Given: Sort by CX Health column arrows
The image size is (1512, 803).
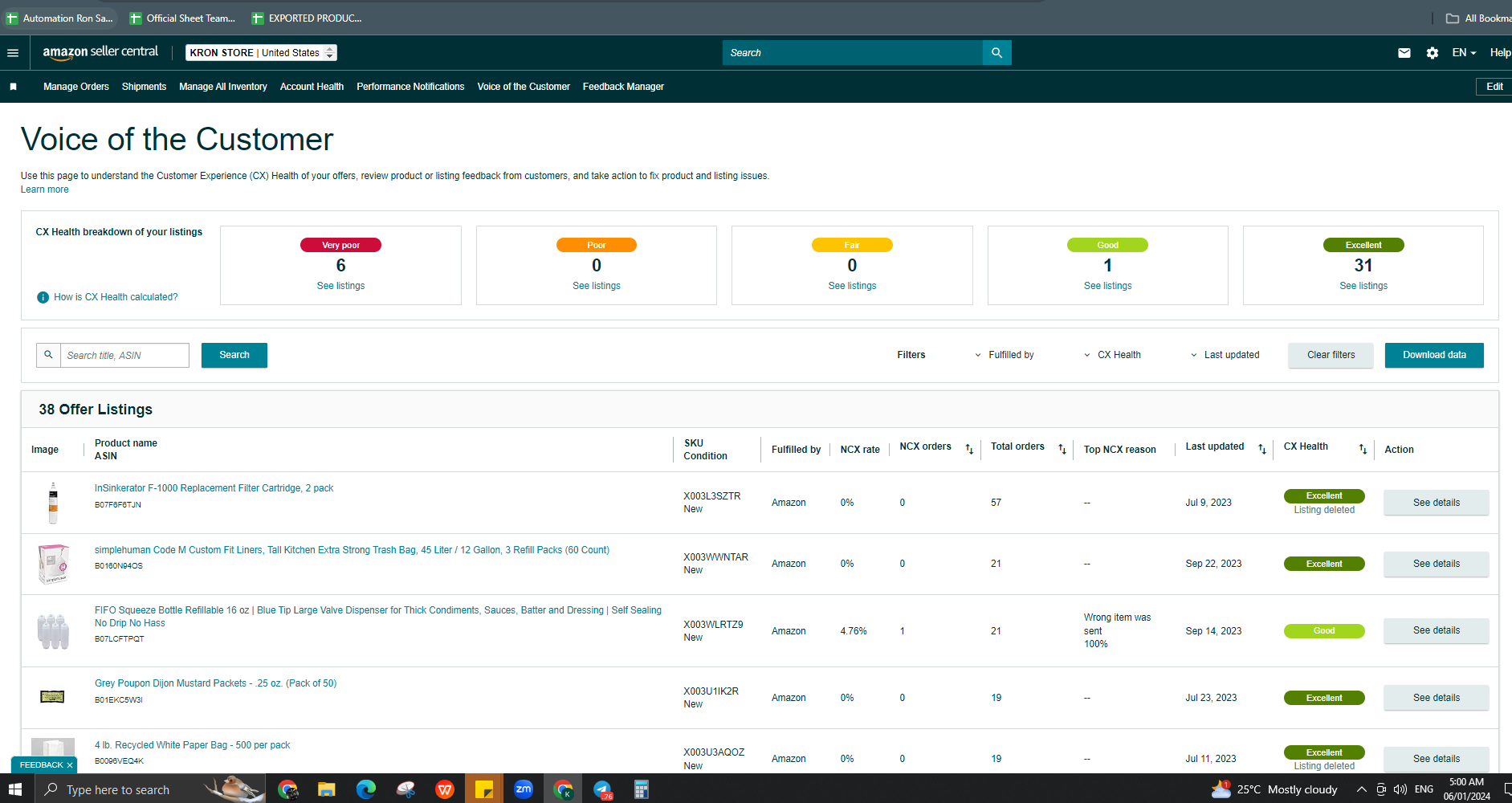Looking at the screenshot, I should point(1363,449).
